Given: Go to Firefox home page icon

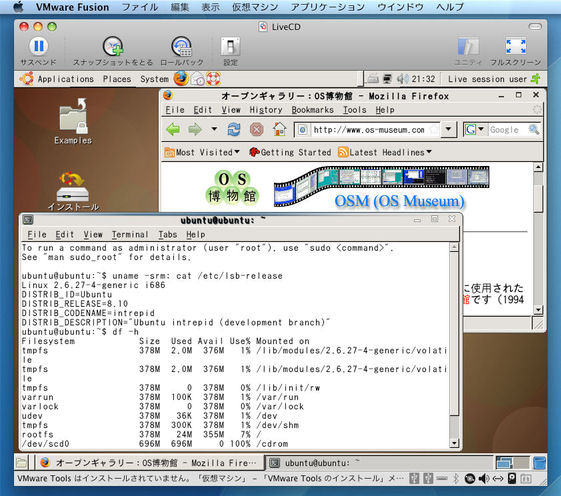Looking at the screenshot, I should (x=279, y=129).
